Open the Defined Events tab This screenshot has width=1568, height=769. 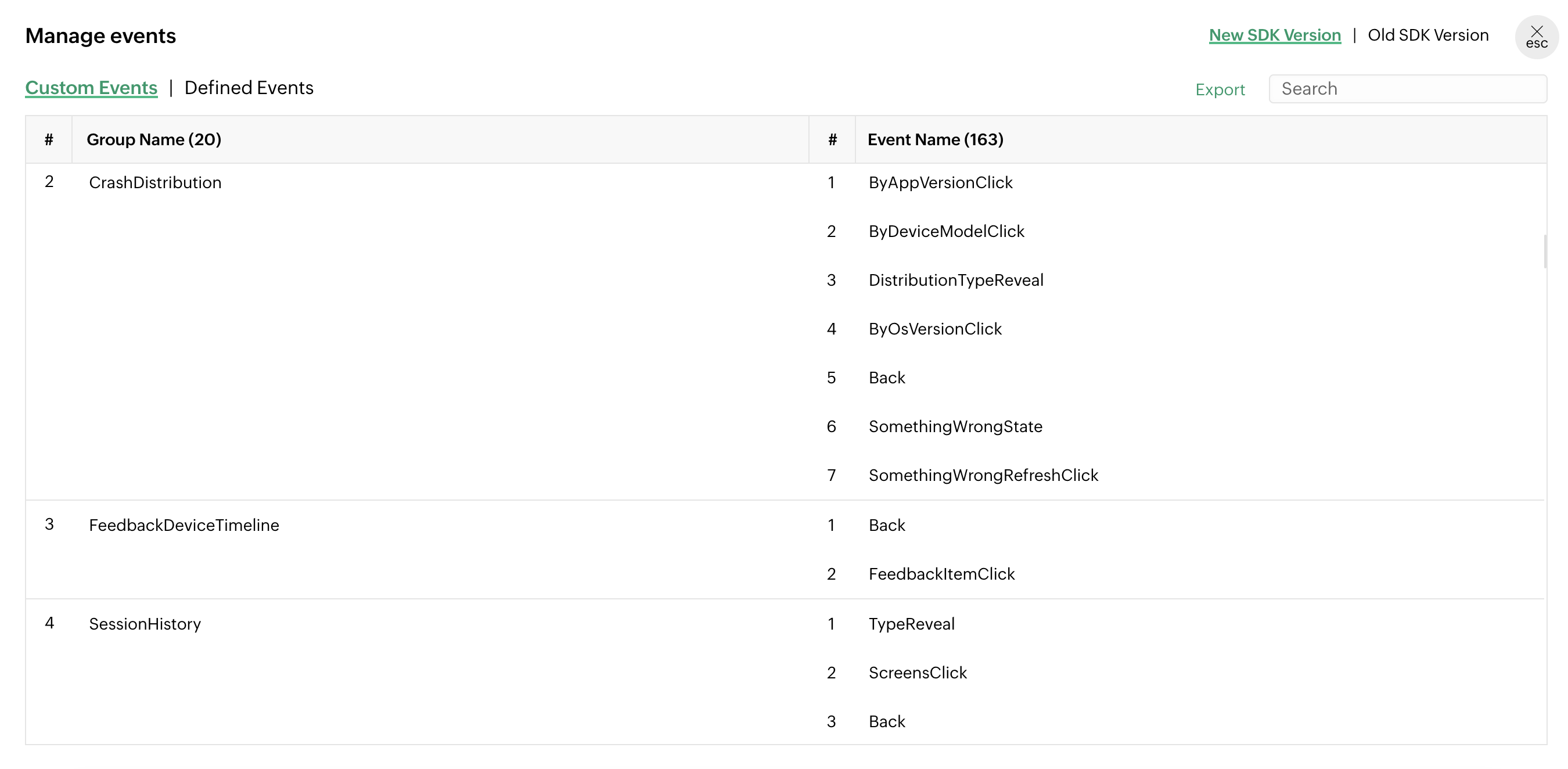pos(249,88)
